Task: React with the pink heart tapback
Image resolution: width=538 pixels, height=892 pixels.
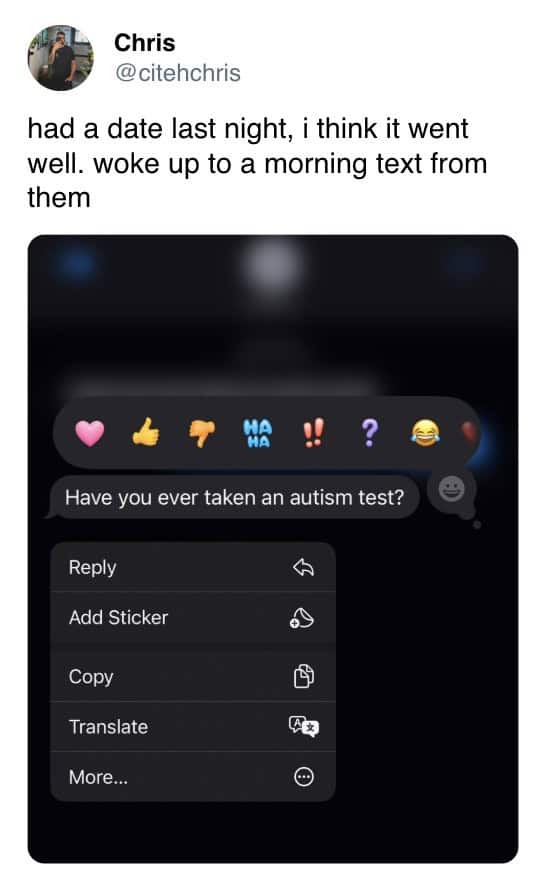Action: tap(90, 433)
